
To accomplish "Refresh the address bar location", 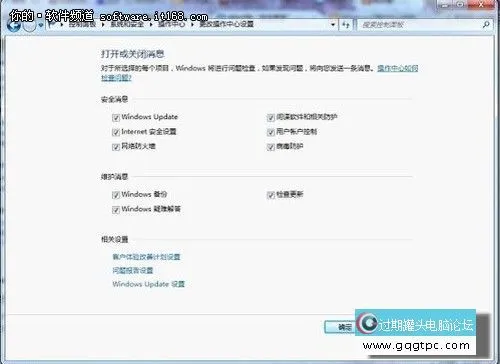I will pyautogui.click(x=346, y=25).
